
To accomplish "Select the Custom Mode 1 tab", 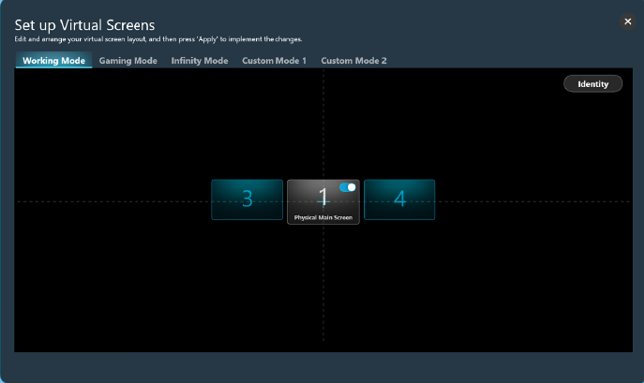I will [274, 60].
